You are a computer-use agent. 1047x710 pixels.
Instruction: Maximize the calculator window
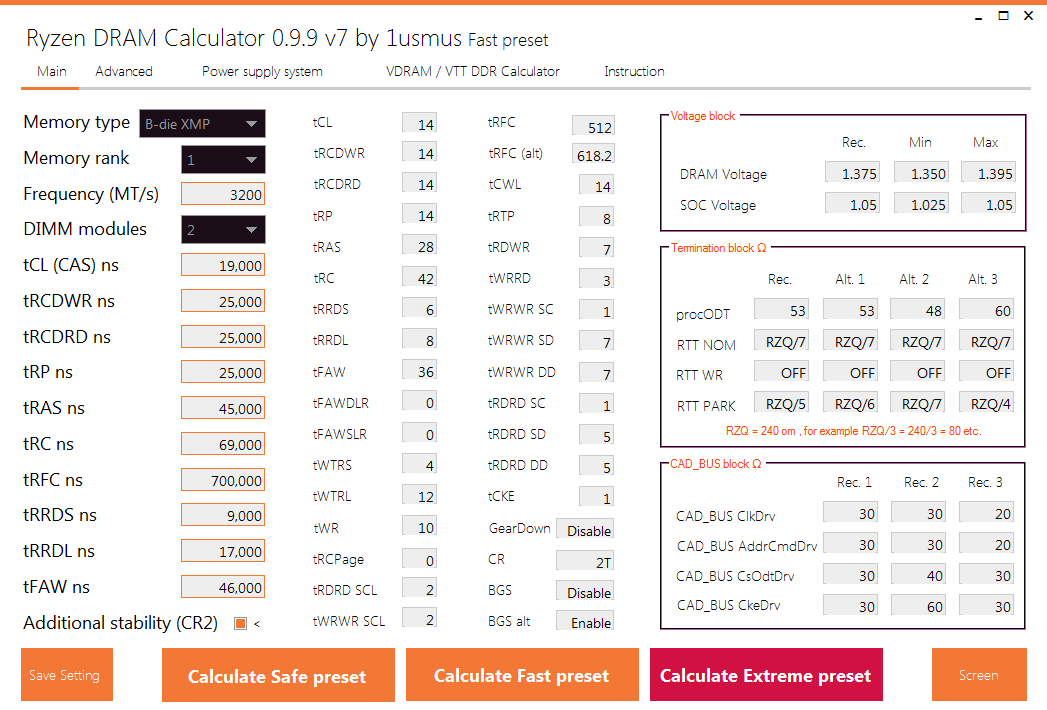coord(1004,16)
